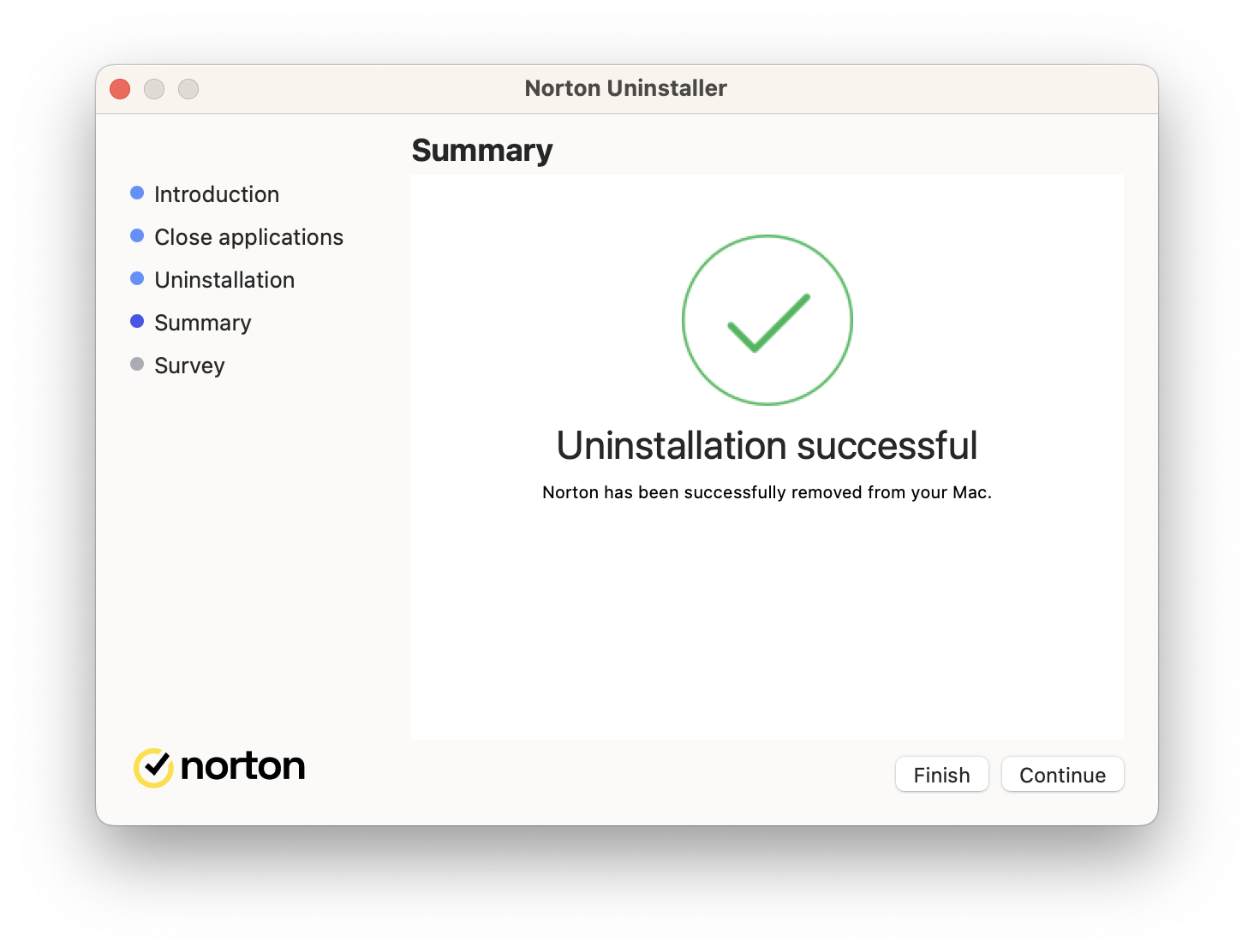Click the bullet beside Introduction
The width and height of the screenshot is (1254, 952).
(137, 193)
